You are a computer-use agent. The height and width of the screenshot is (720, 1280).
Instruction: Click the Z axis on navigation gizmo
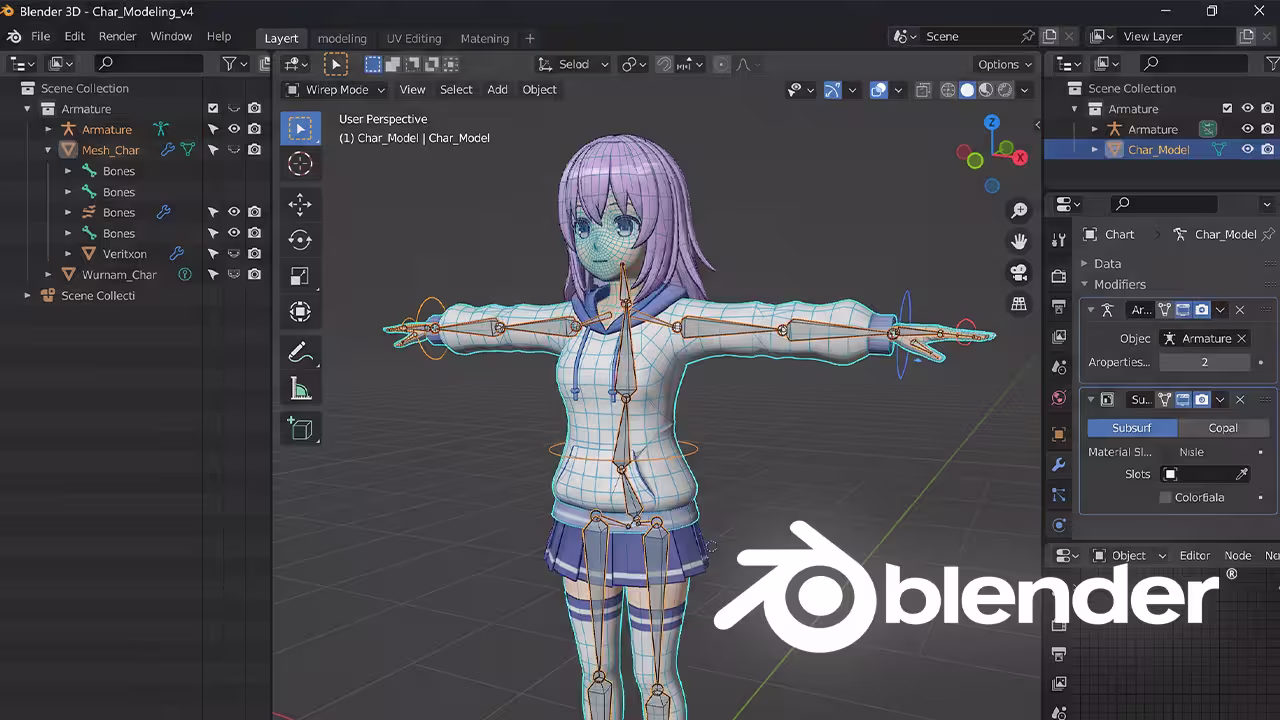click(991, 122)
